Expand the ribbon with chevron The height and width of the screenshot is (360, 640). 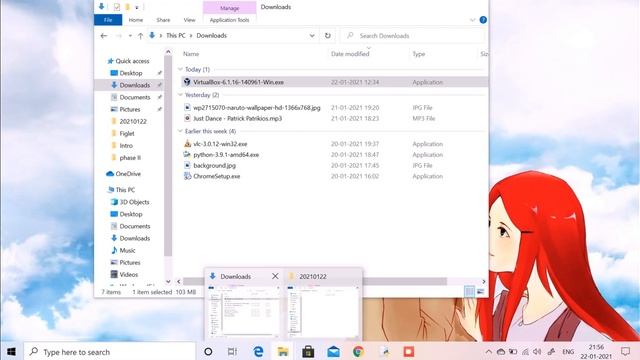[x=472, y=20]
